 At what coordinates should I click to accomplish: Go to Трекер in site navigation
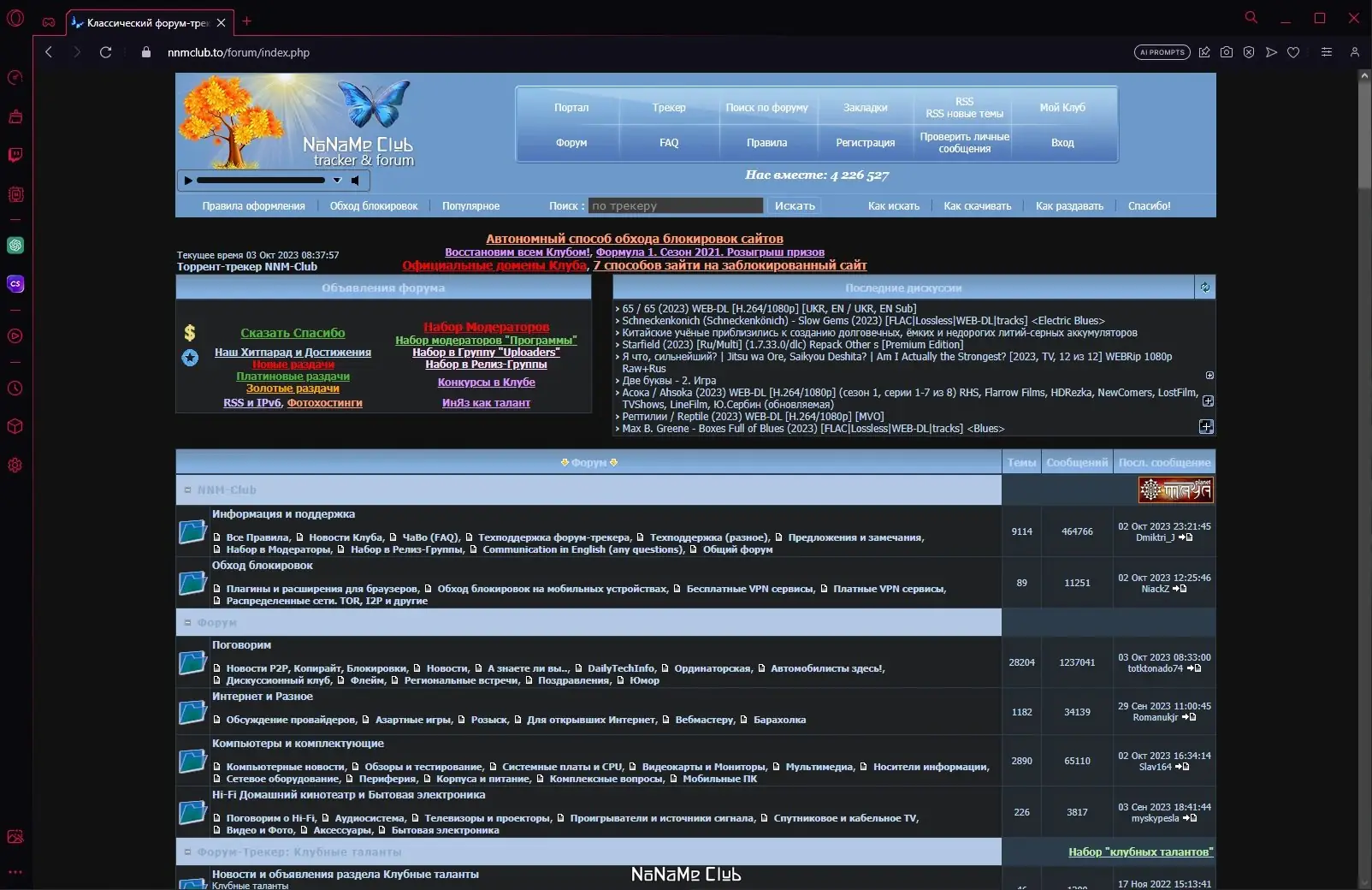(669, 108)
